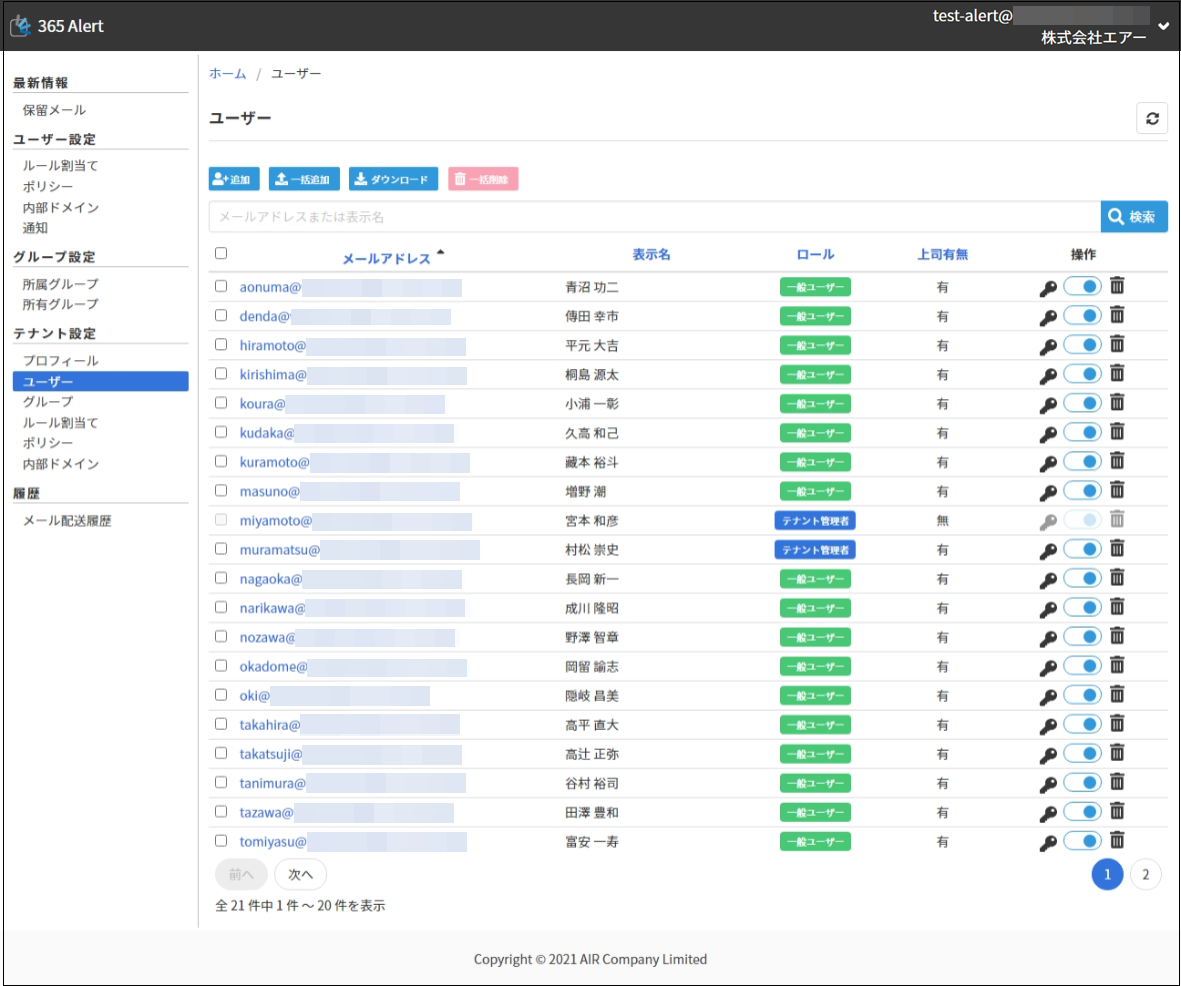The height and width of the screenshot is (986, 1181).
Task: Click the key icon for oki
Action: pyautogui.click(x=1047, y=696)
